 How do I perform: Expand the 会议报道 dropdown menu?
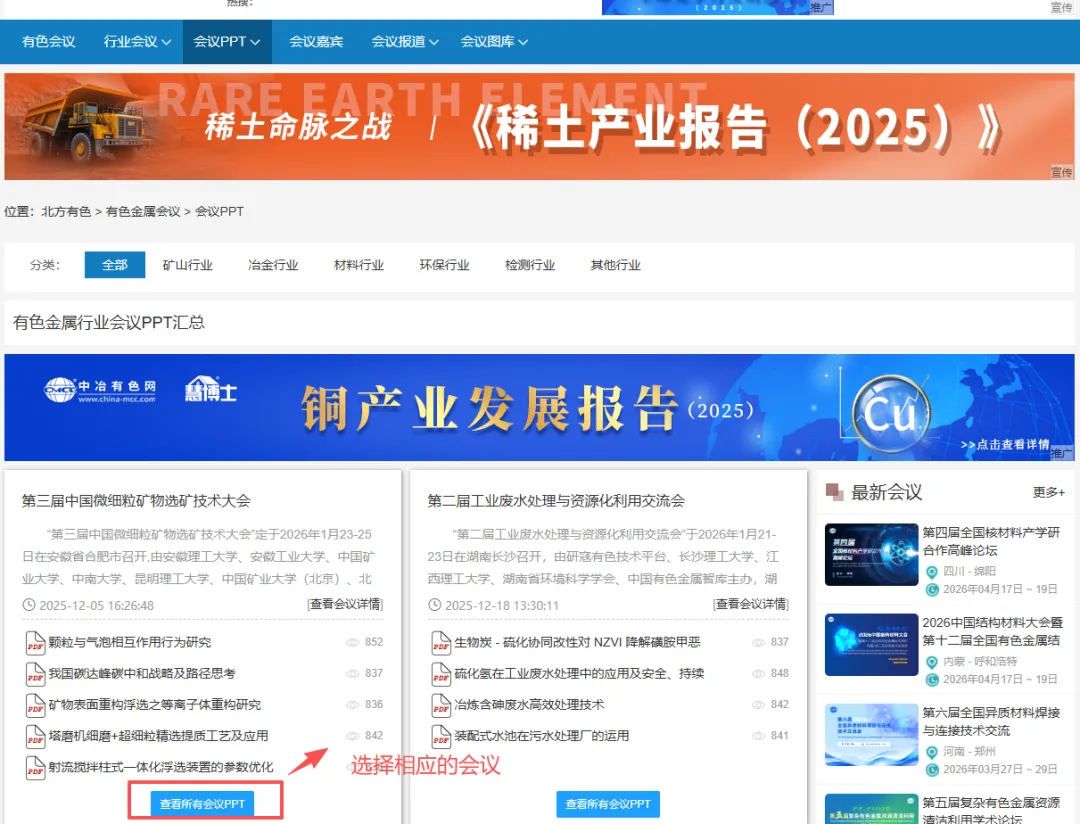405,41
